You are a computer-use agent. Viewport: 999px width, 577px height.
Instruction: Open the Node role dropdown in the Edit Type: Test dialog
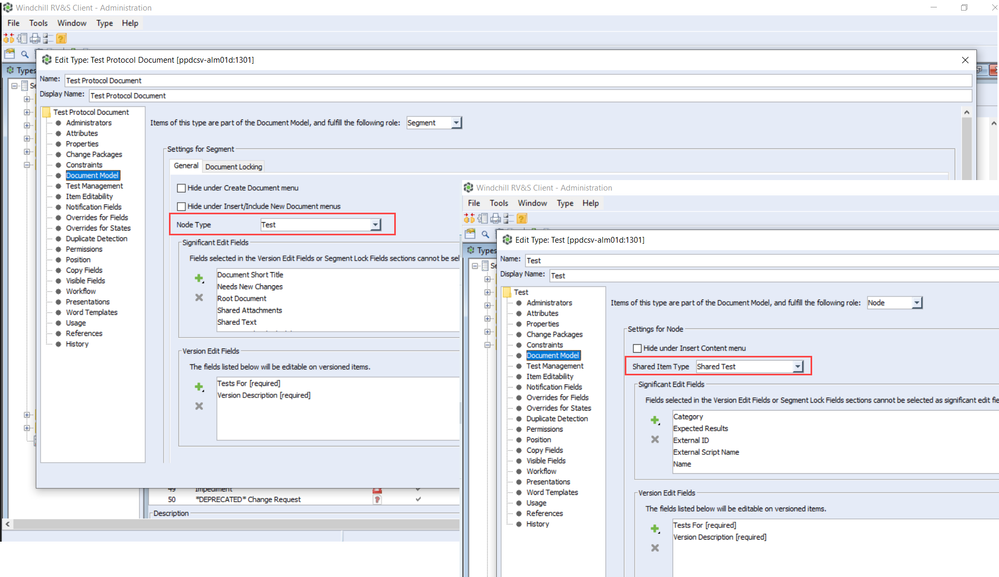(x=917, y=303)
